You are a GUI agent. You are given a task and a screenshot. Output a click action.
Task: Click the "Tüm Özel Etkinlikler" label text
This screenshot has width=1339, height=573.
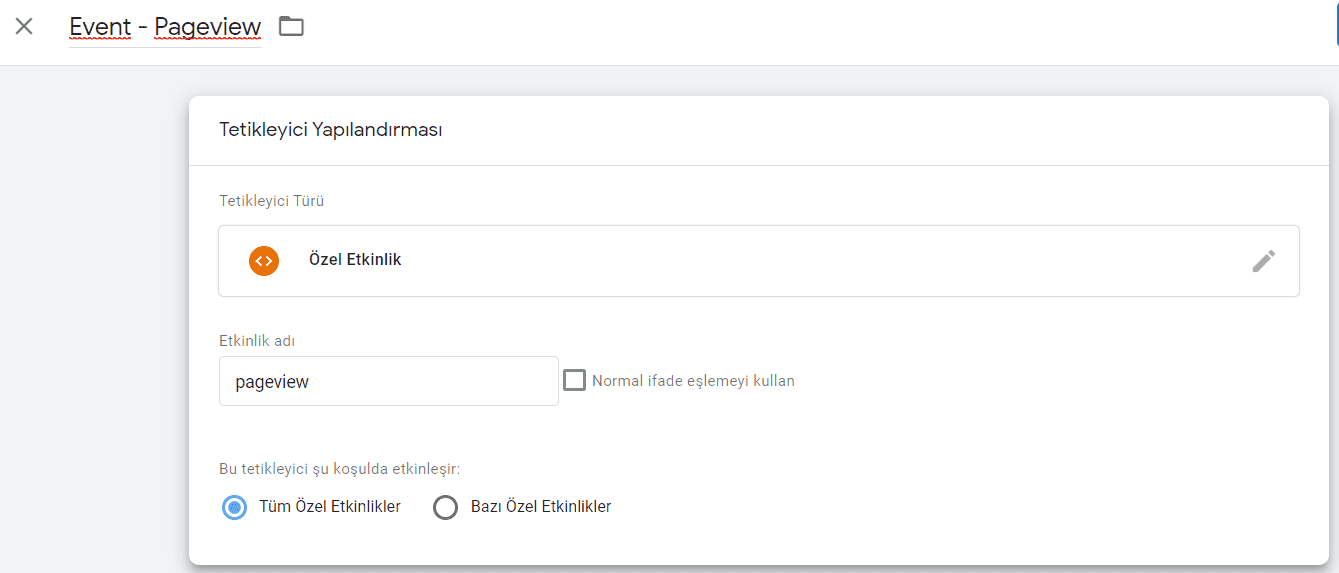tap(330, 507)
